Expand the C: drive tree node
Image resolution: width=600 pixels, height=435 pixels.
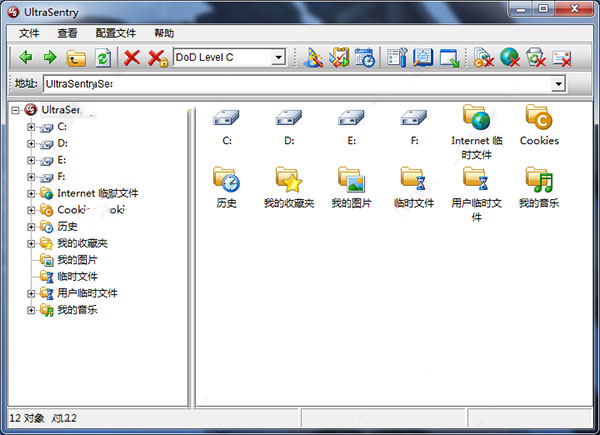point(31,127)
